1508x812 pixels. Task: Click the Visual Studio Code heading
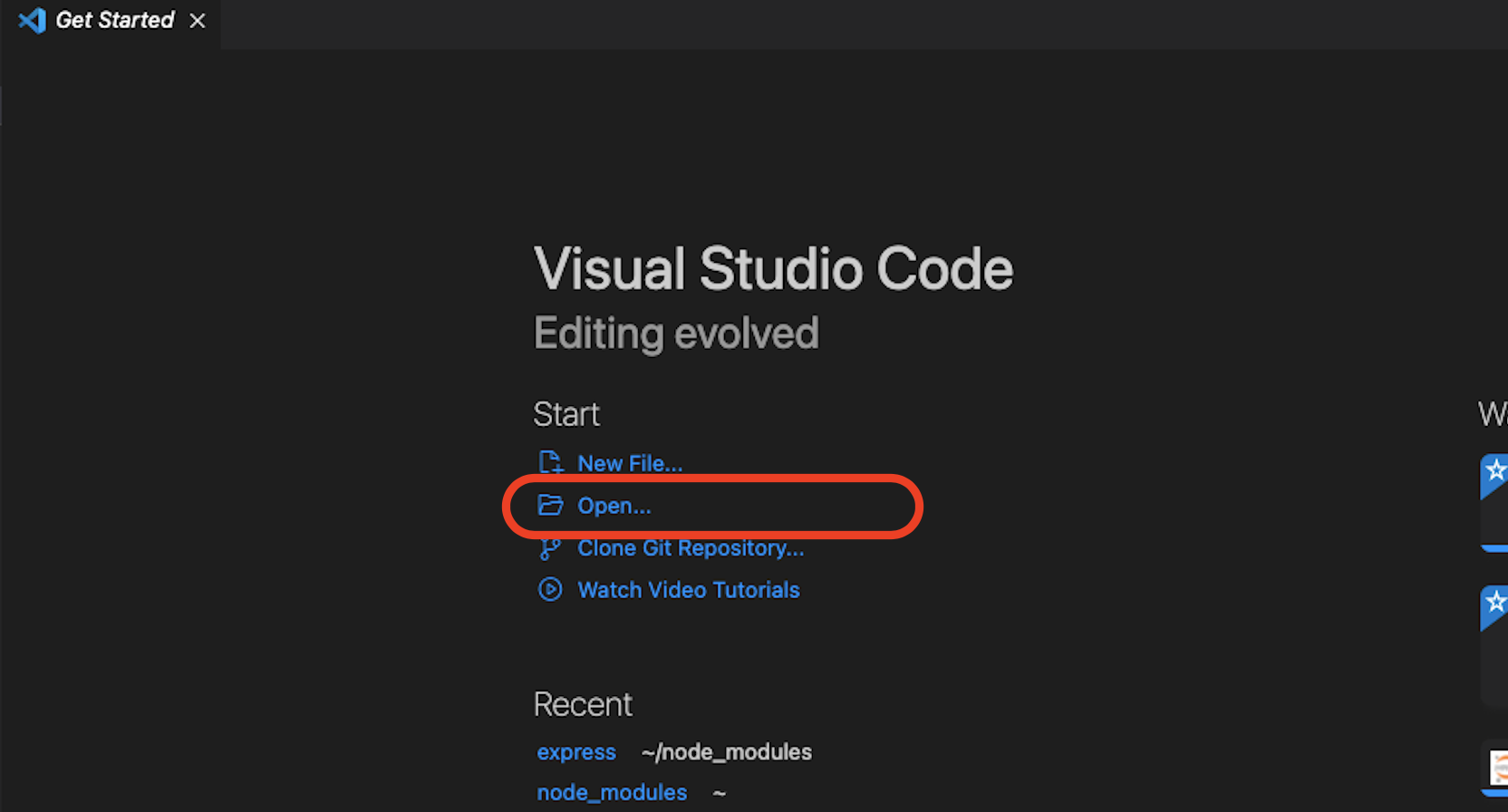773,269
